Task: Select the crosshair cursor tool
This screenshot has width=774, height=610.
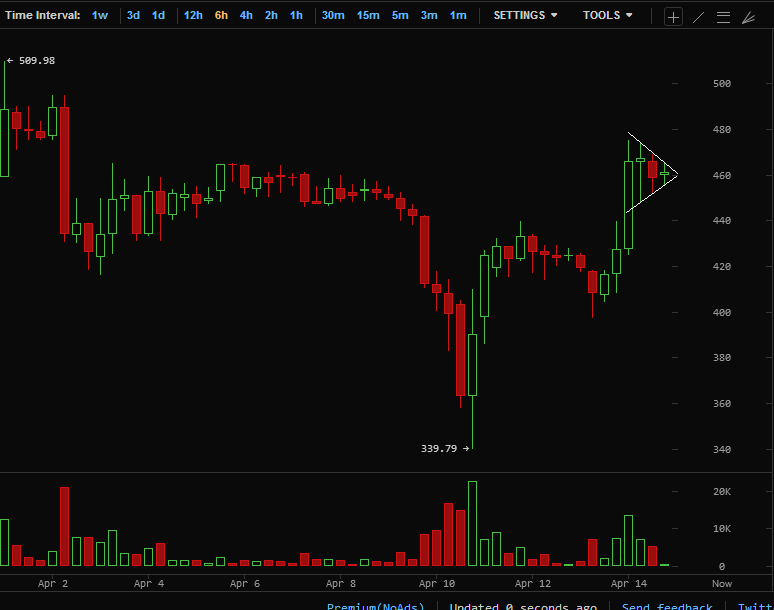Action: pos(673,17)
